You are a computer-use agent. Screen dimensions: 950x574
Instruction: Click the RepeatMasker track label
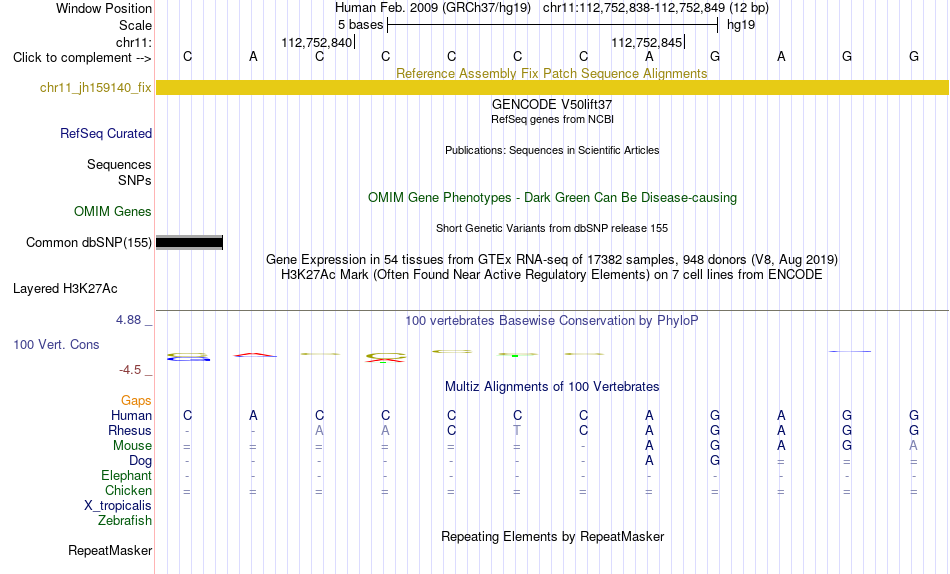[110, 550]
